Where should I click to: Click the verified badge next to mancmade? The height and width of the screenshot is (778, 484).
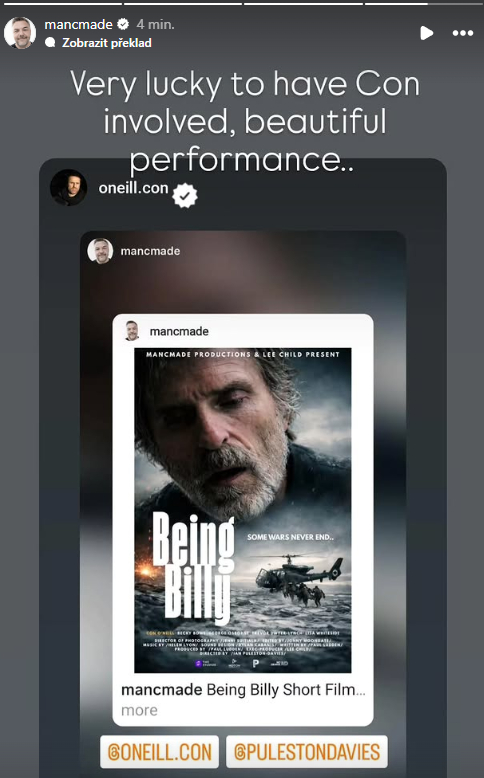[x=123, y=24]
